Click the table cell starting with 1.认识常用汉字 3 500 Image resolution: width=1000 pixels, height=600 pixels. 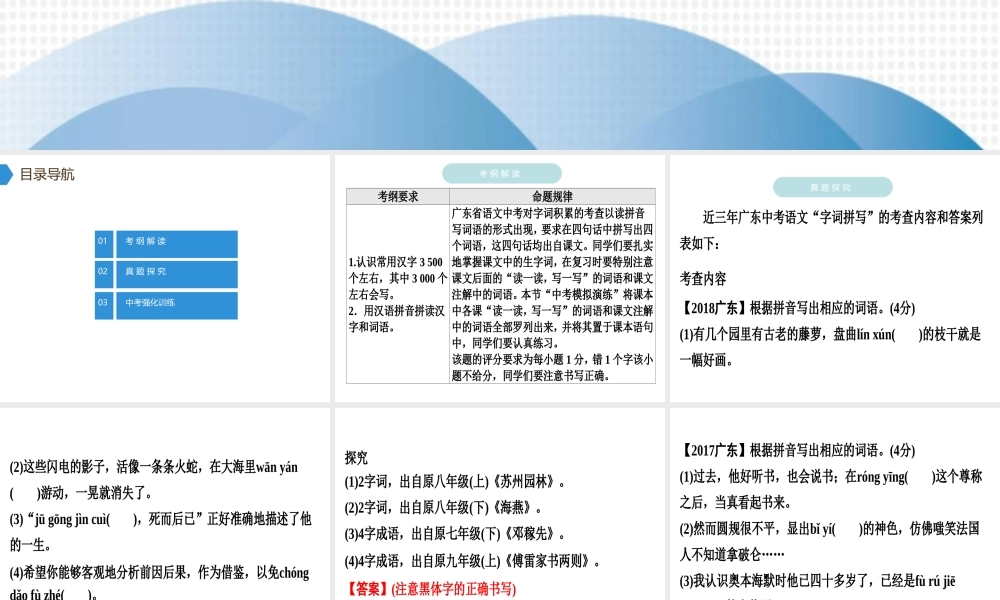click(398, 294)
